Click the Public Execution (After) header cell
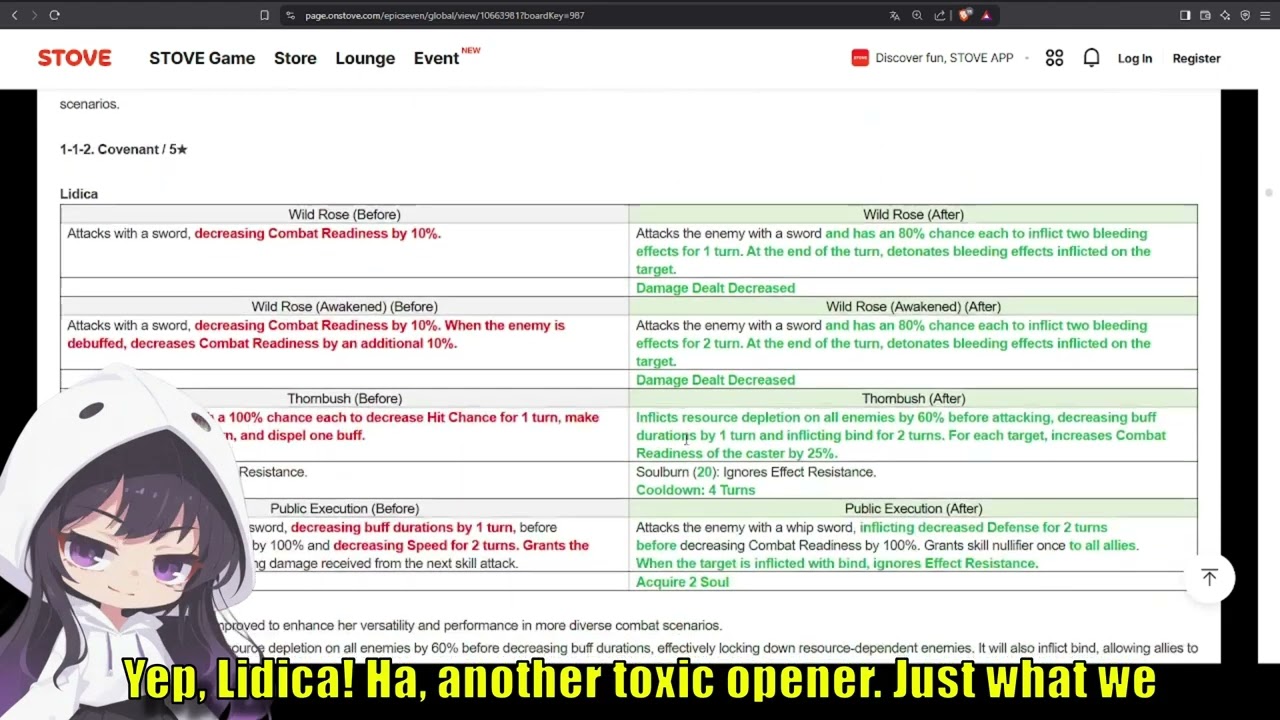Image resolution: width=1280 pixels, height=720 pixels. (913, 508)
